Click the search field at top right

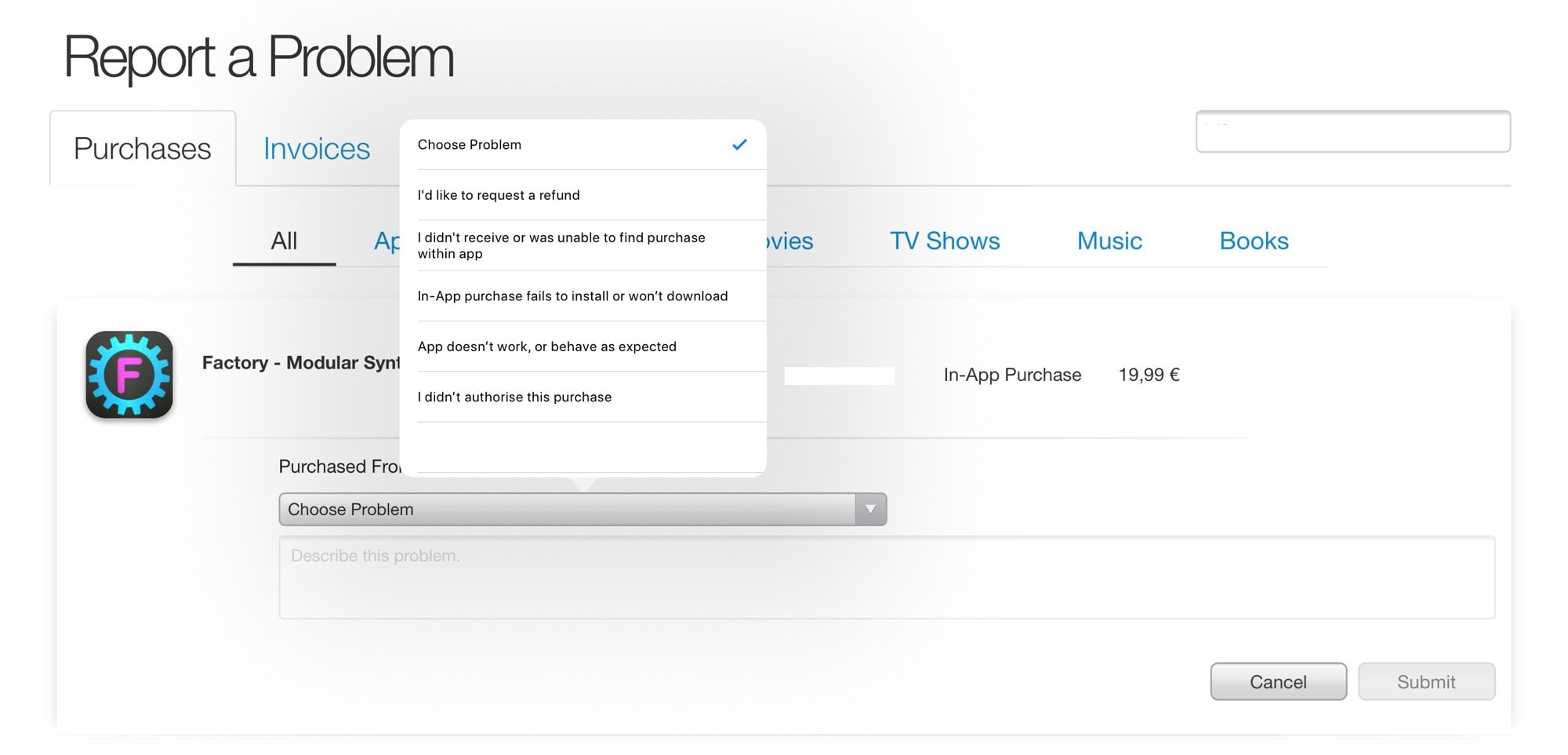[x=1352, y=131]
